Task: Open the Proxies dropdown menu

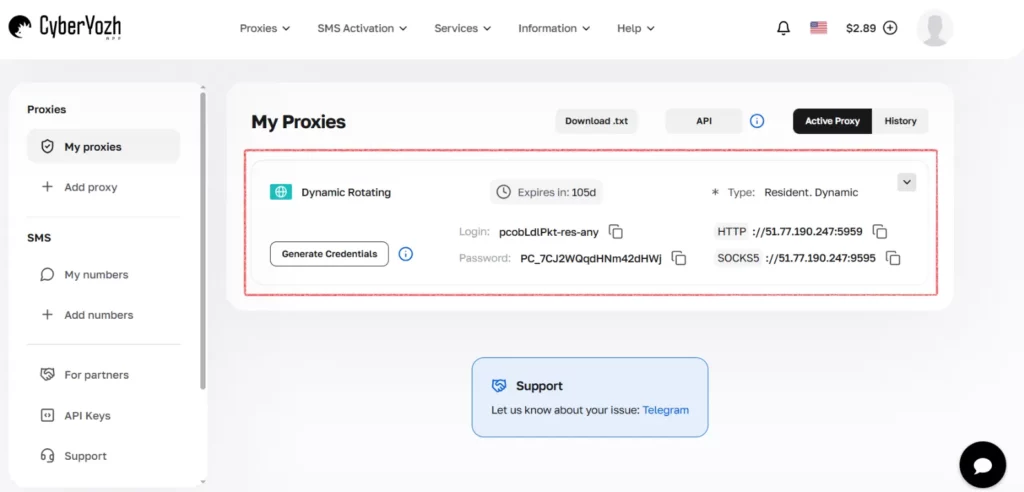Action: tap(264, 28)
